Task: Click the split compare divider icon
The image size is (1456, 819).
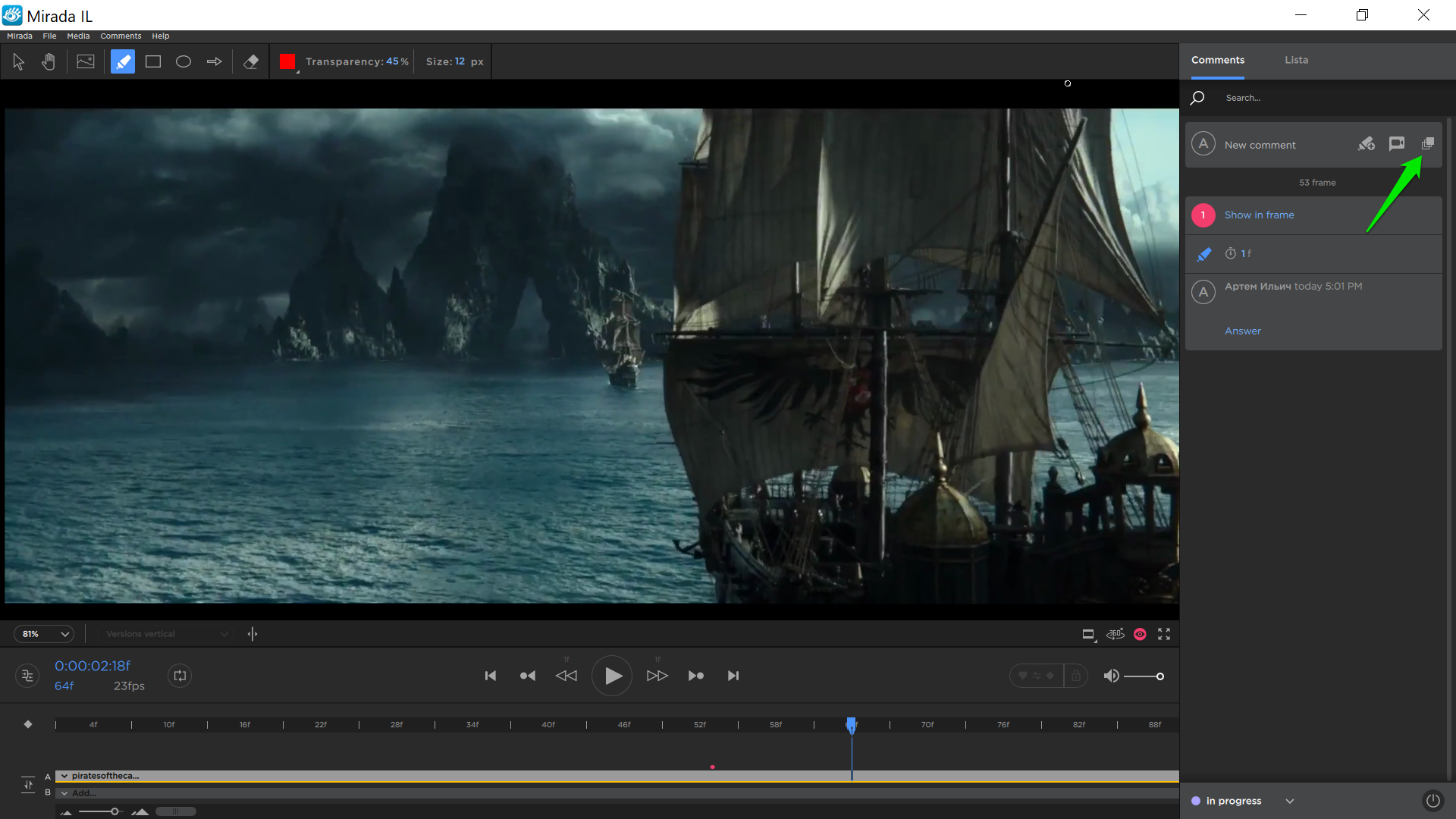Action: tap(253, 634)
